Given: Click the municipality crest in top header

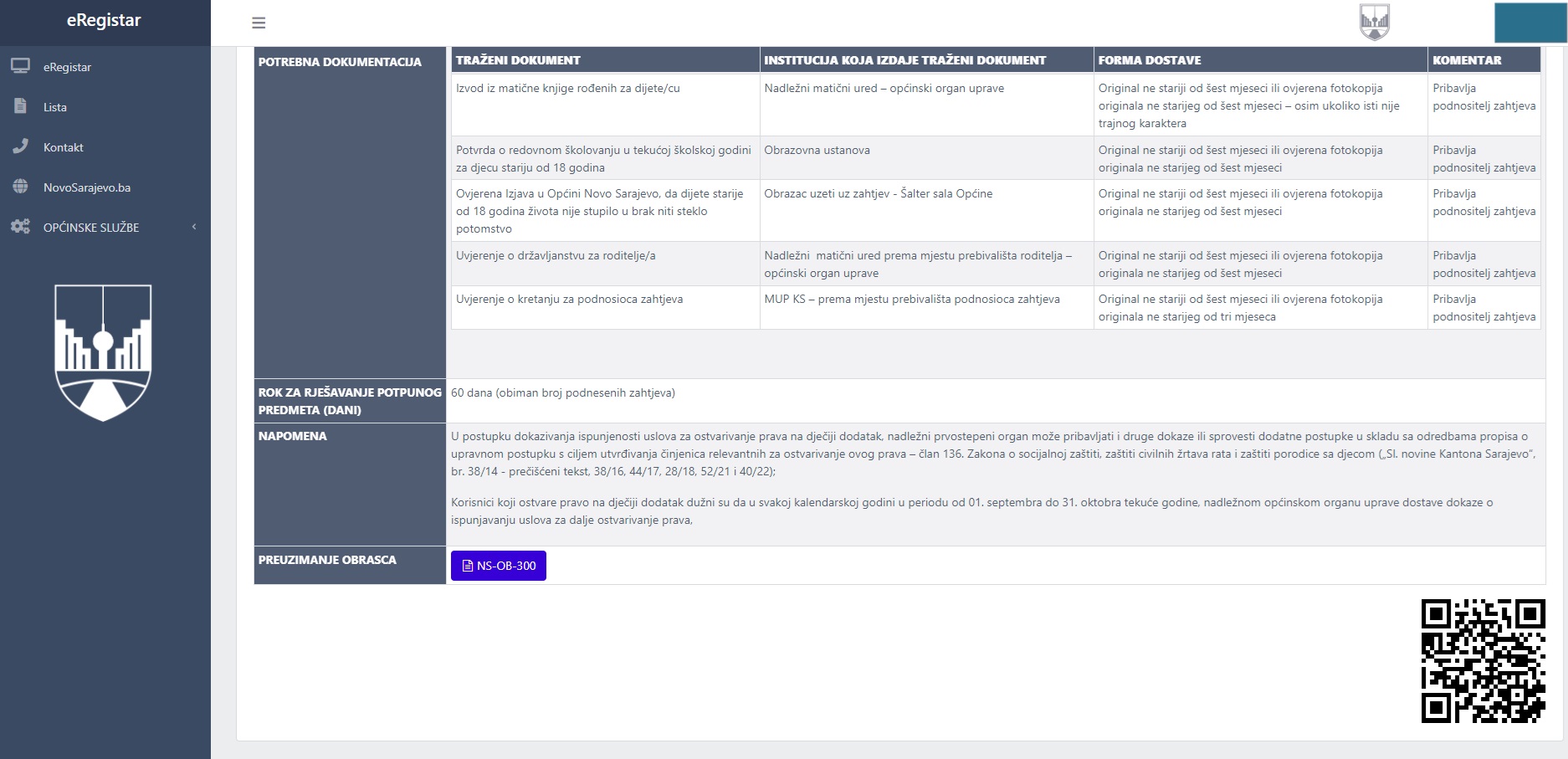Looking at the screenshot, I should [1374, 22].
